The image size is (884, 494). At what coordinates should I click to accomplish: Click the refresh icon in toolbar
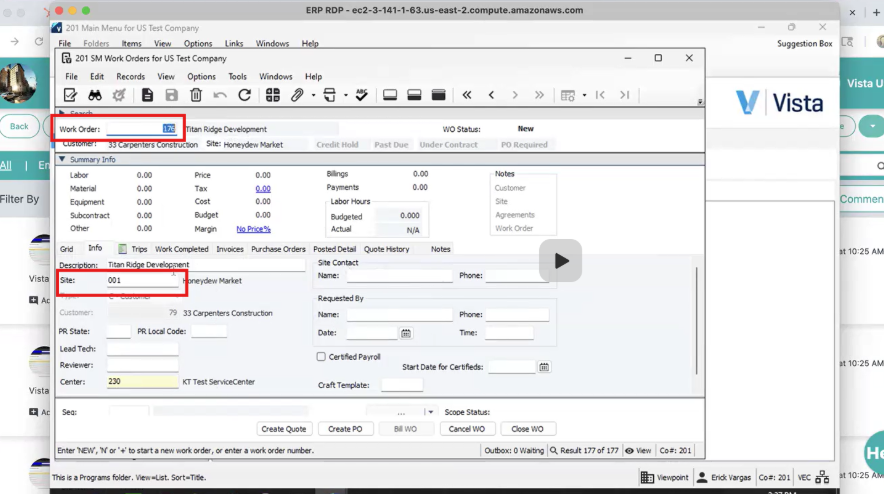click(x=245, y=95)
